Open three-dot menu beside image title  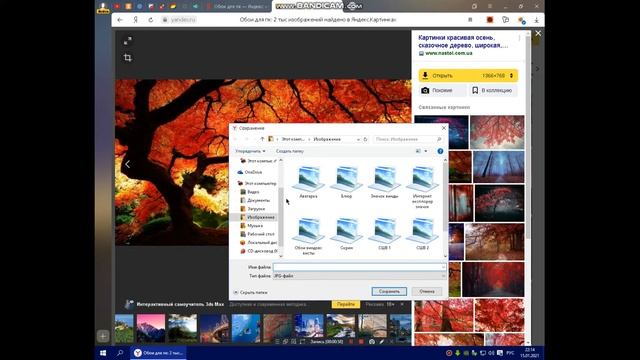[519, 38]
